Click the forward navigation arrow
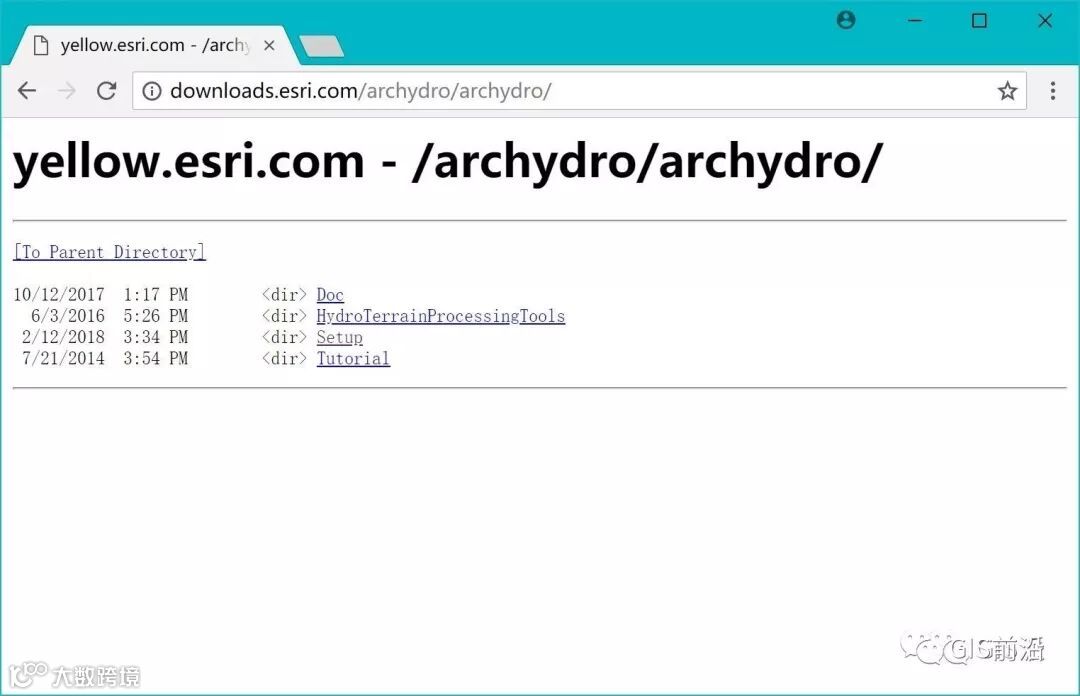 pyautogui.click(x=67, y=90)
